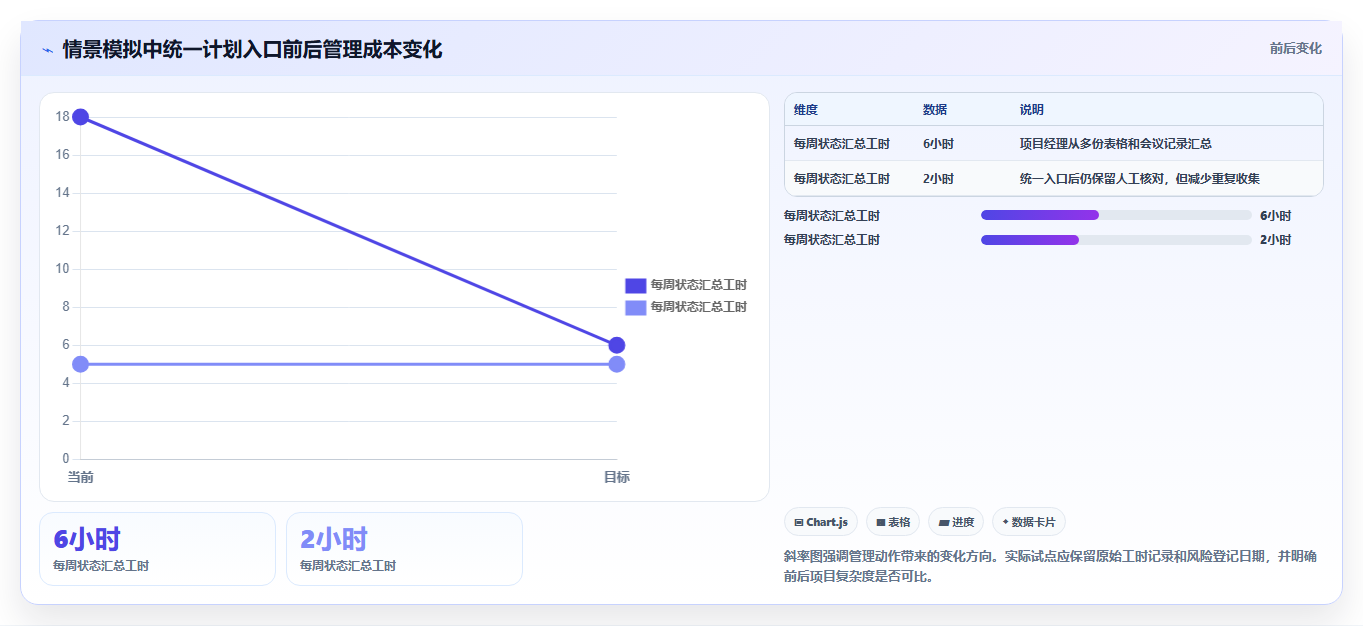
Task: Open the 2小时 summary card below the chart
Action: [404, 549]
